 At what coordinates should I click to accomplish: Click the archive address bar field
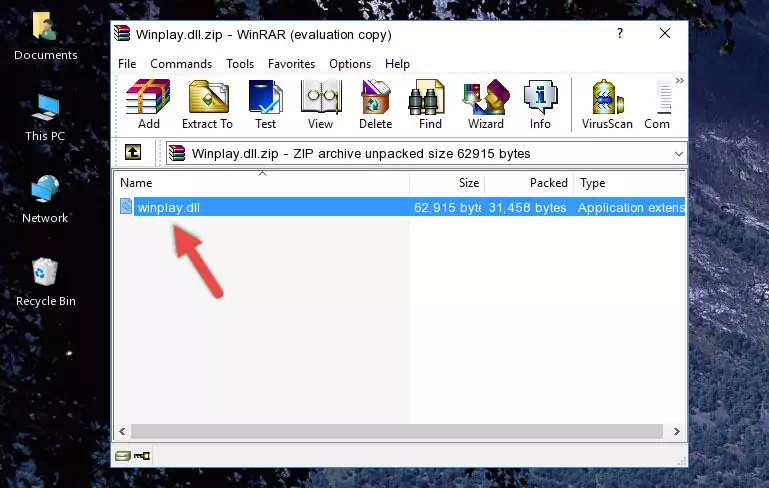click(426, 154)
